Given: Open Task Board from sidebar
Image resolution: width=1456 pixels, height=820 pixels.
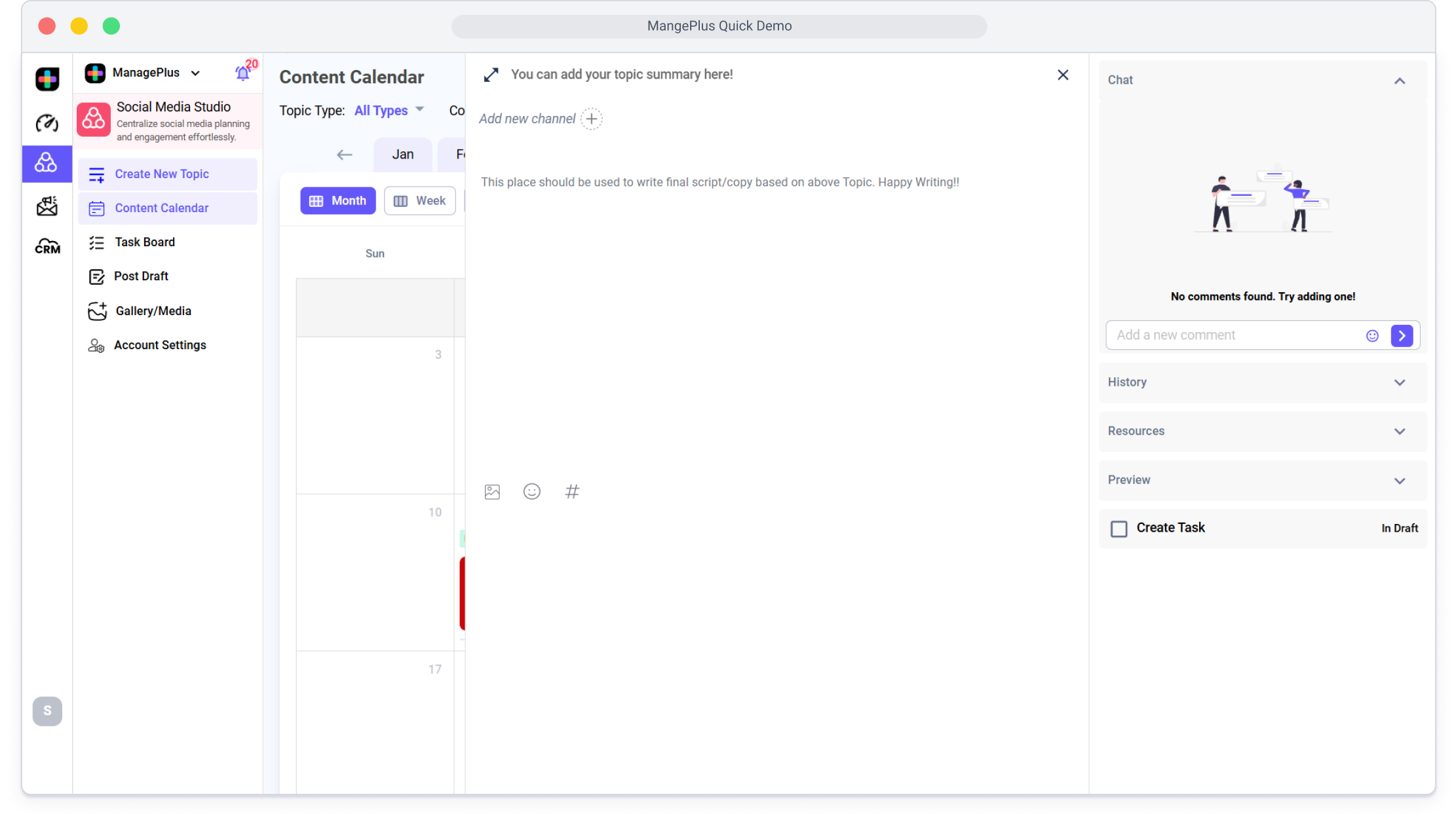Looking at the screenshot, I should click(145, 242).
